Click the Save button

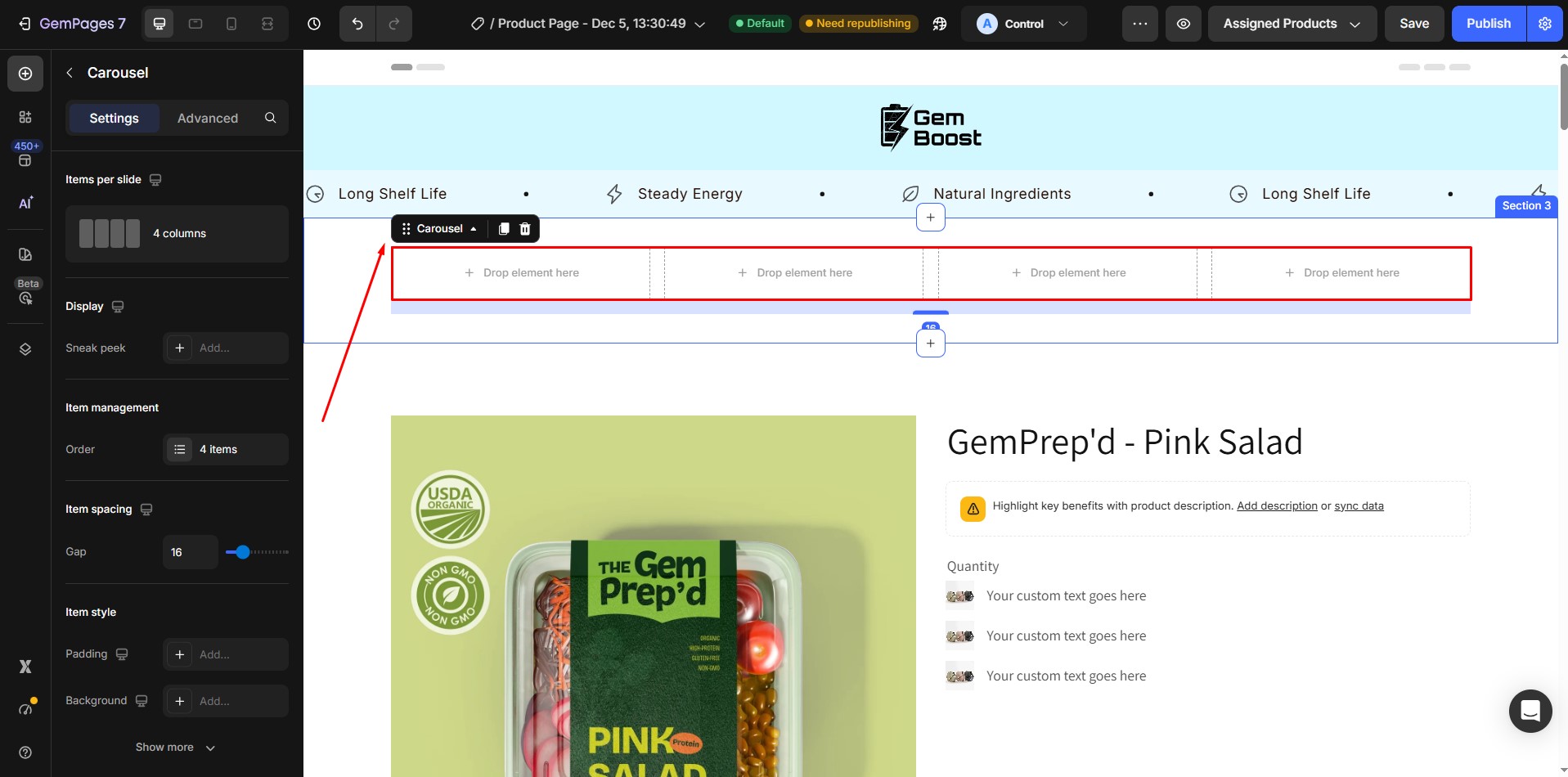tap(1414, 24)
